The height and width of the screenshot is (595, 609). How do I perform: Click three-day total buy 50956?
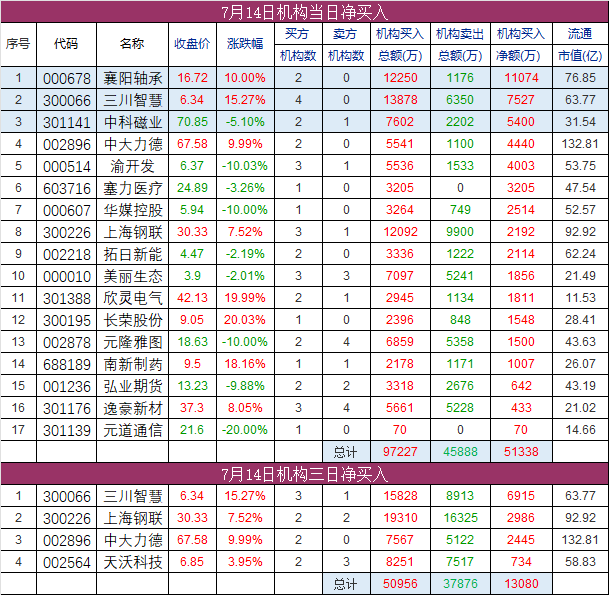pos(400,584)
